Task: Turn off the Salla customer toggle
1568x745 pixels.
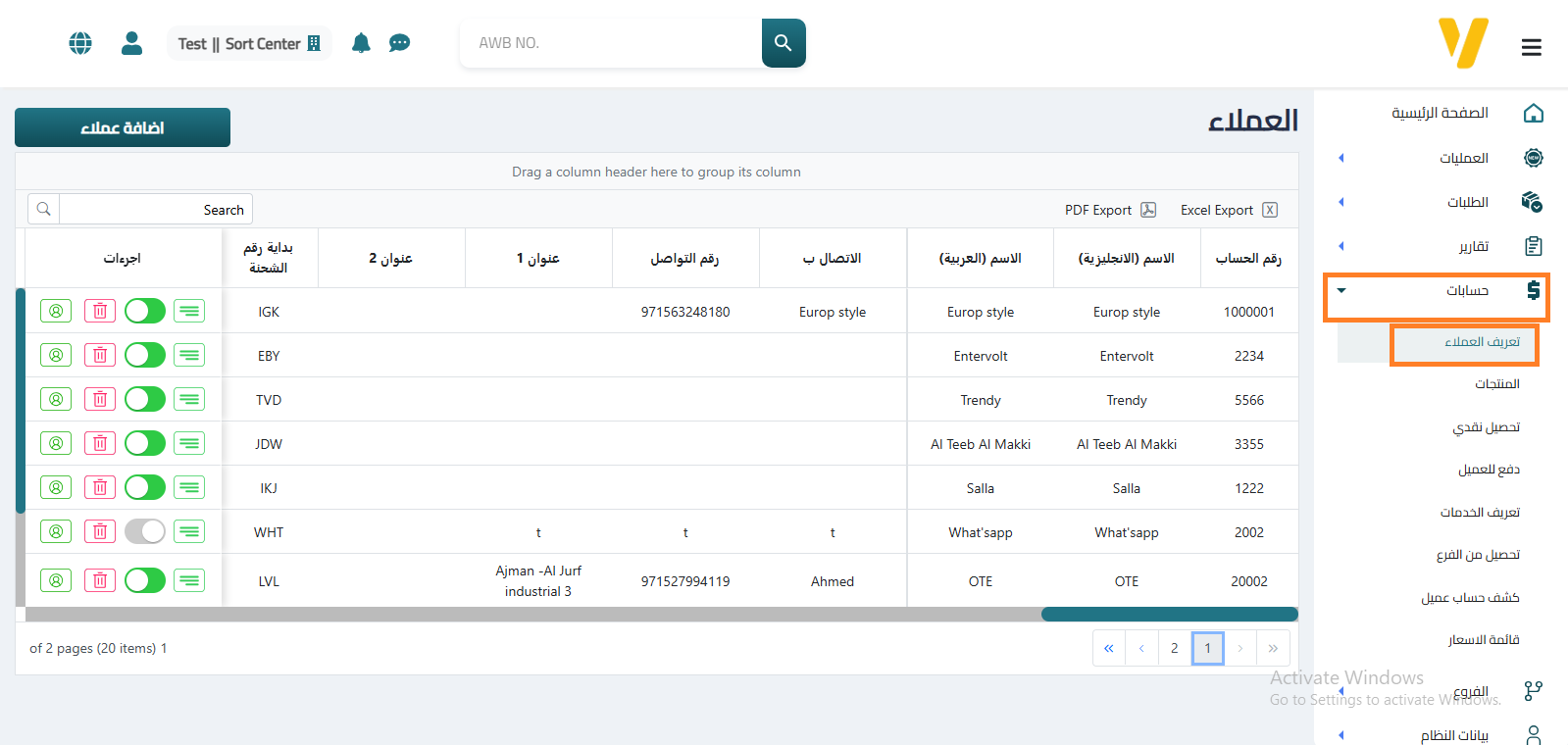Action: [x=145, y=488]
